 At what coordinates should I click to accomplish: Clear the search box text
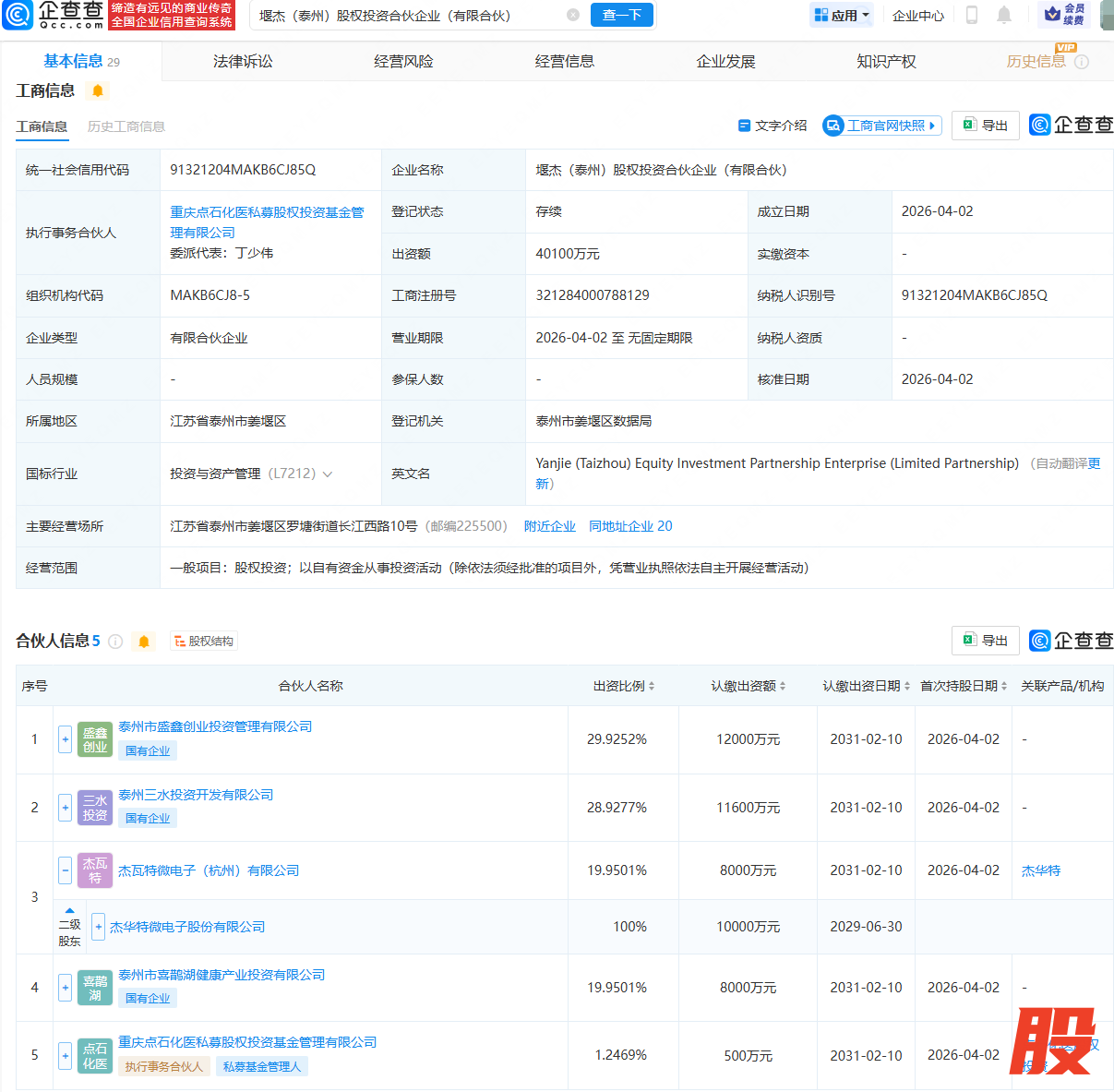(572, 16)
